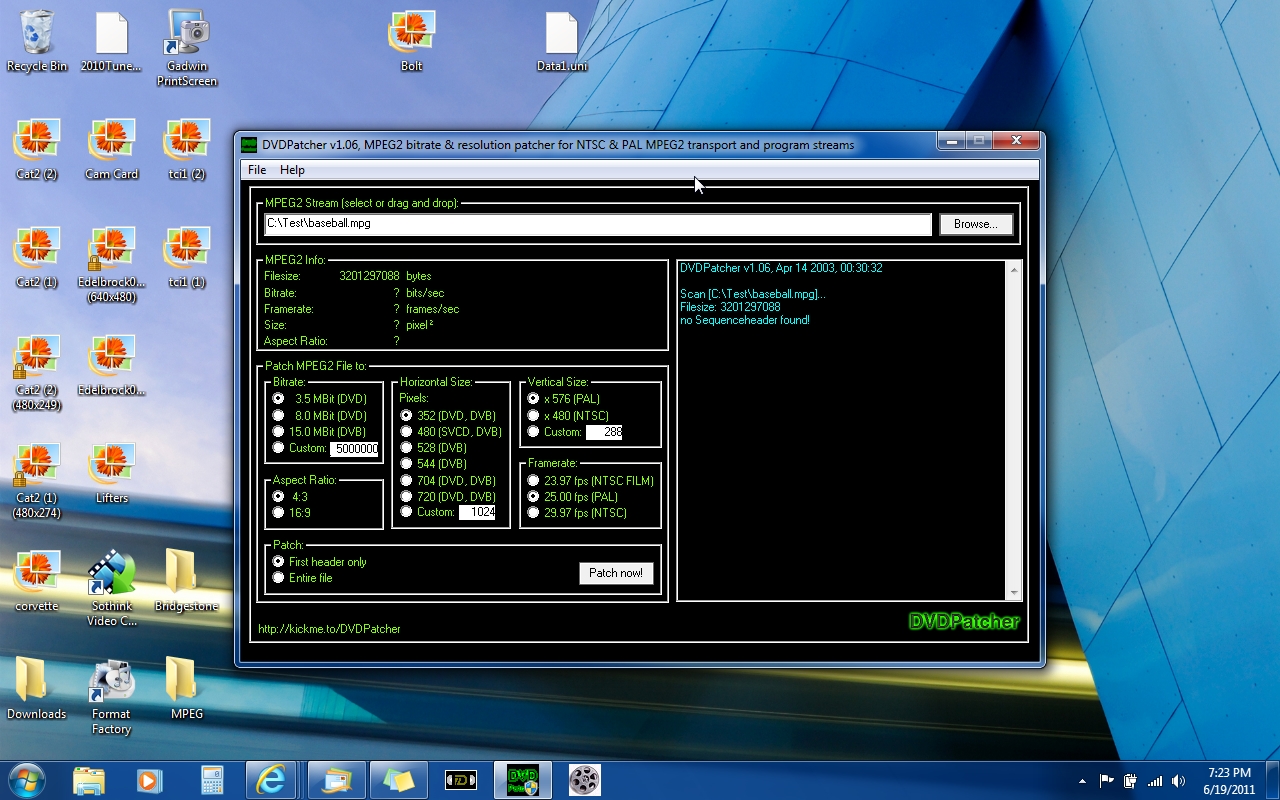Open the volume control in system tray
The image size is (1280, 800).
pos(1179,781)
